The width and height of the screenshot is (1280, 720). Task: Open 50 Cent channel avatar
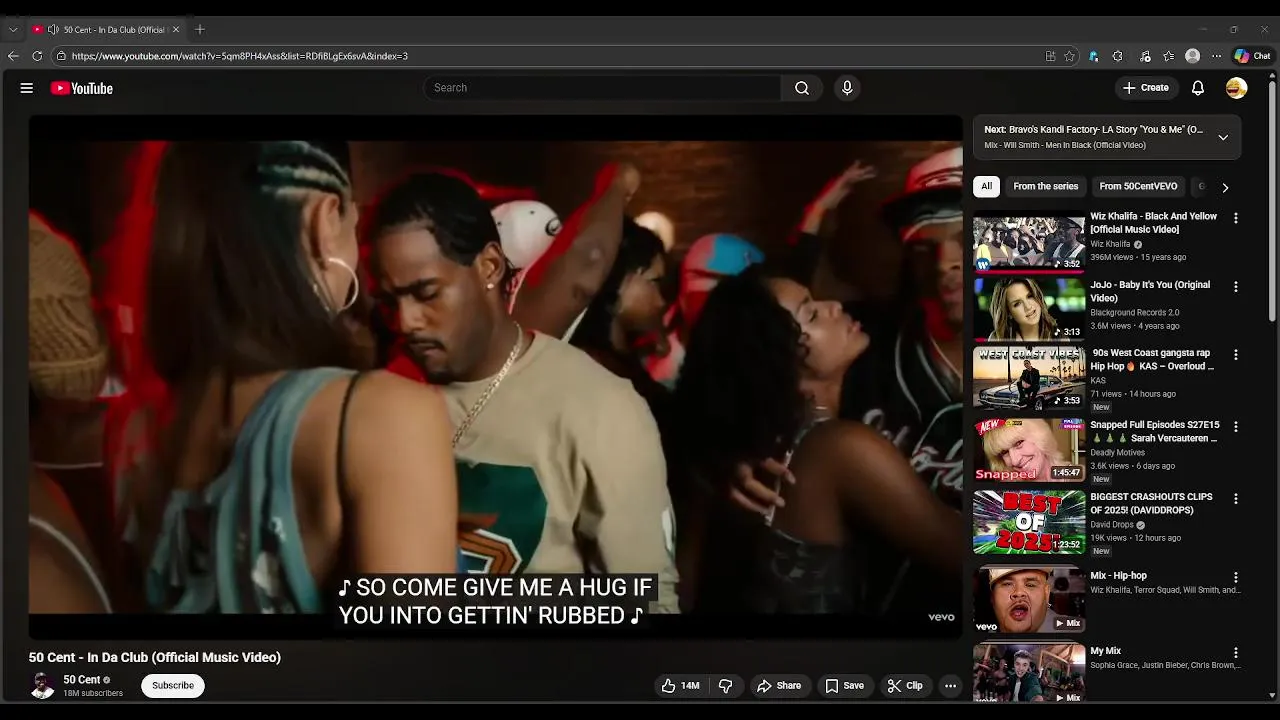(x=43, y=686)
